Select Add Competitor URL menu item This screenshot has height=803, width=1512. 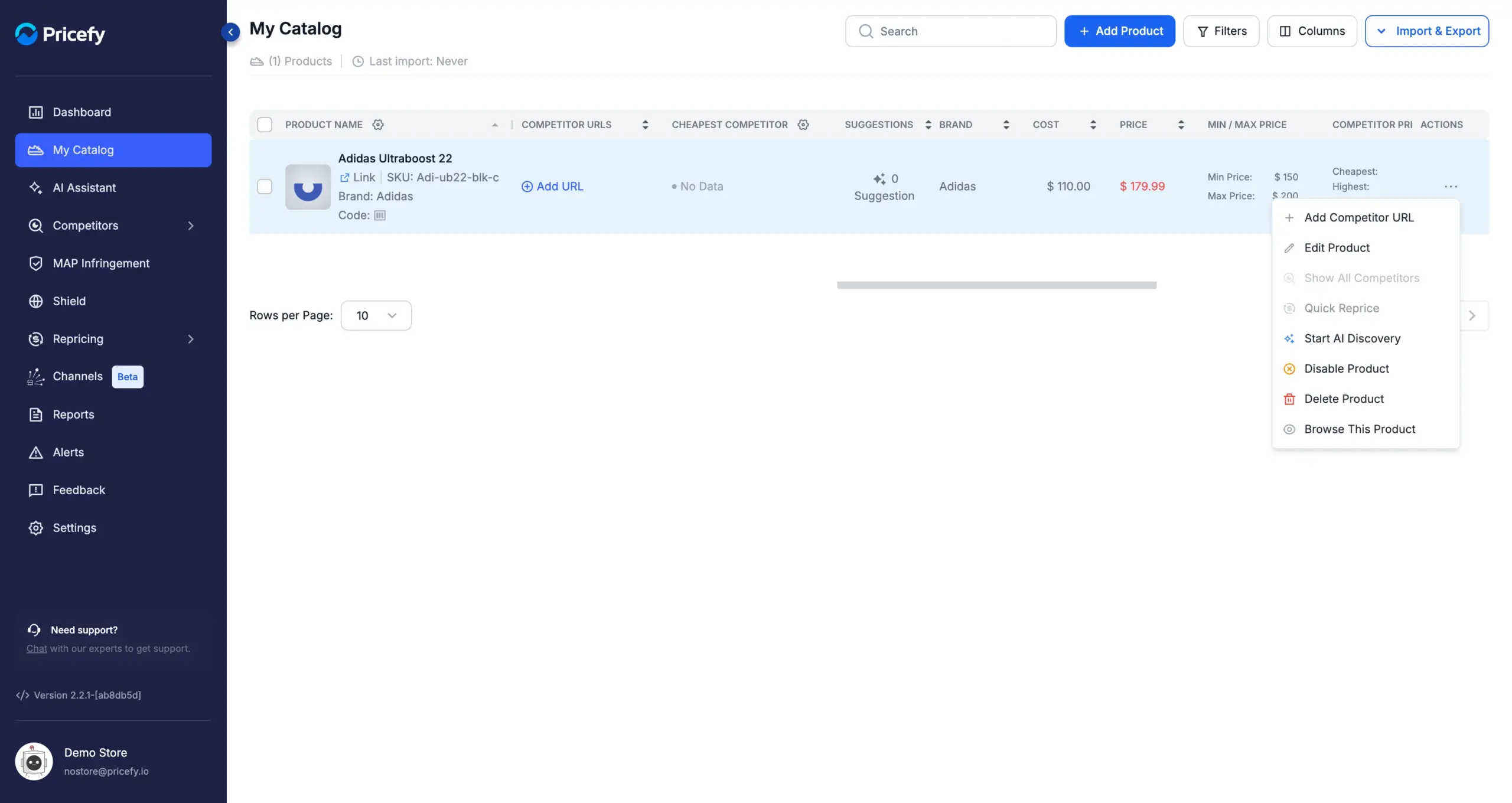point(1366,217)
